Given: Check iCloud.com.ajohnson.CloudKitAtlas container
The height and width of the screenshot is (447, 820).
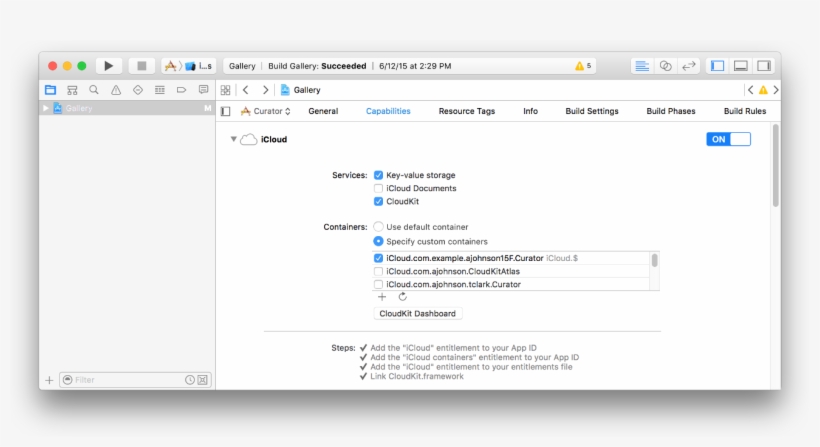Looking at the screenshot, I should click(x=378, y=271).
